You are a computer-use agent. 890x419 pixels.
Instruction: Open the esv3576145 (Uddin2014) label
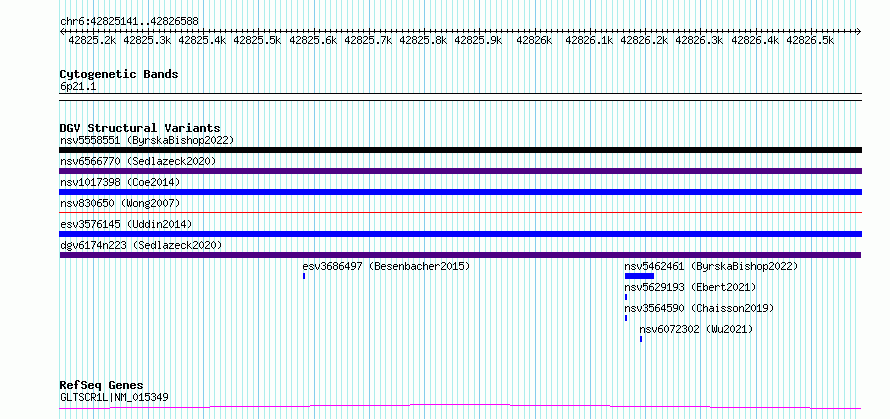click(126, 224)
